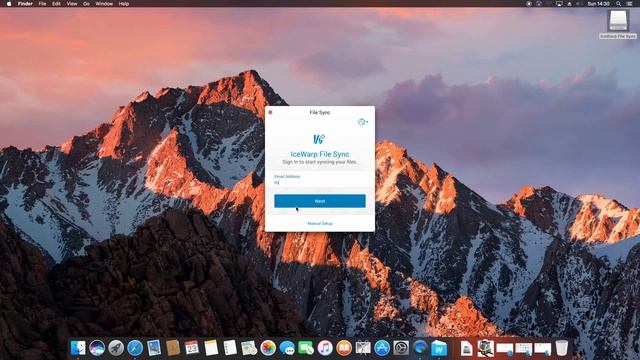Click the AirPlay display icon in menu bar
Screen dimensions: 640x360
click(559, 4)
